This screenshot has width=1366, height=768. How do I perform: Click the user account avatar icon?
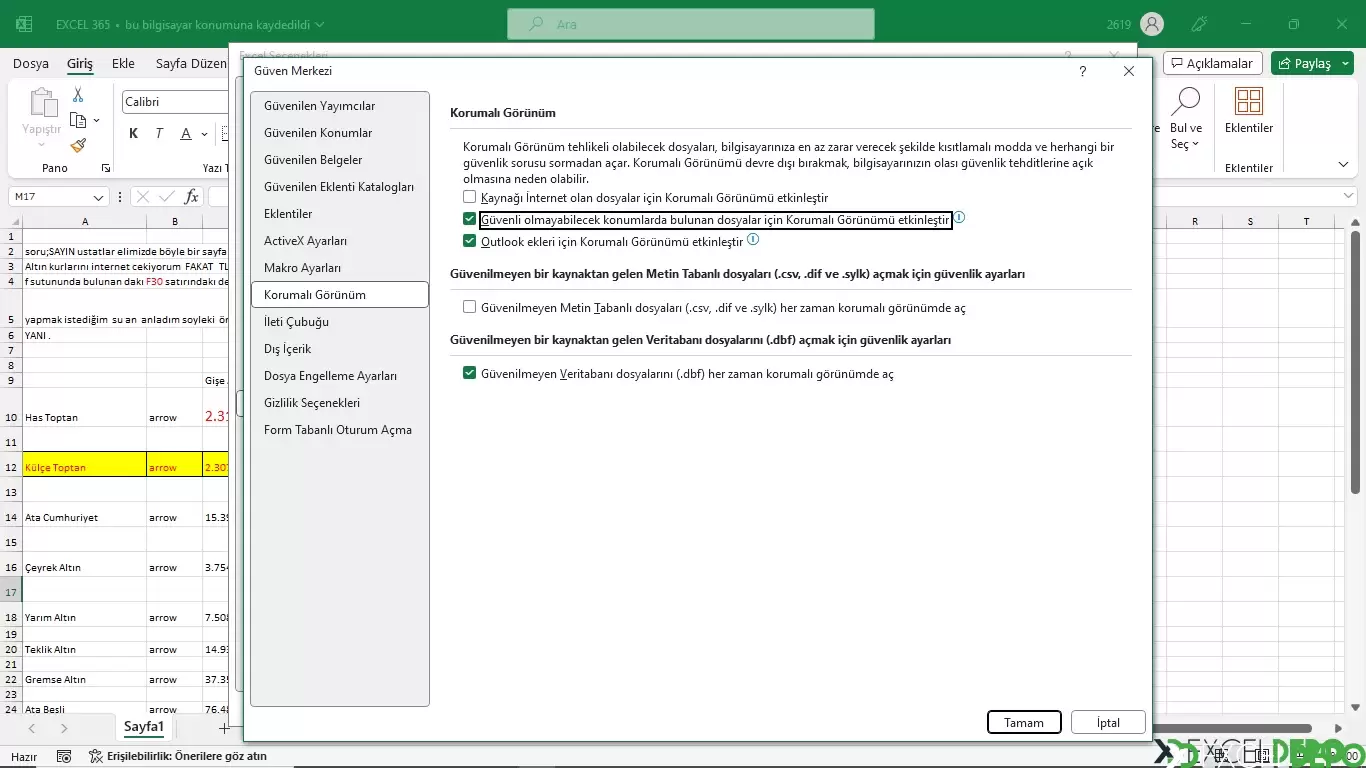coord(1152,24)
